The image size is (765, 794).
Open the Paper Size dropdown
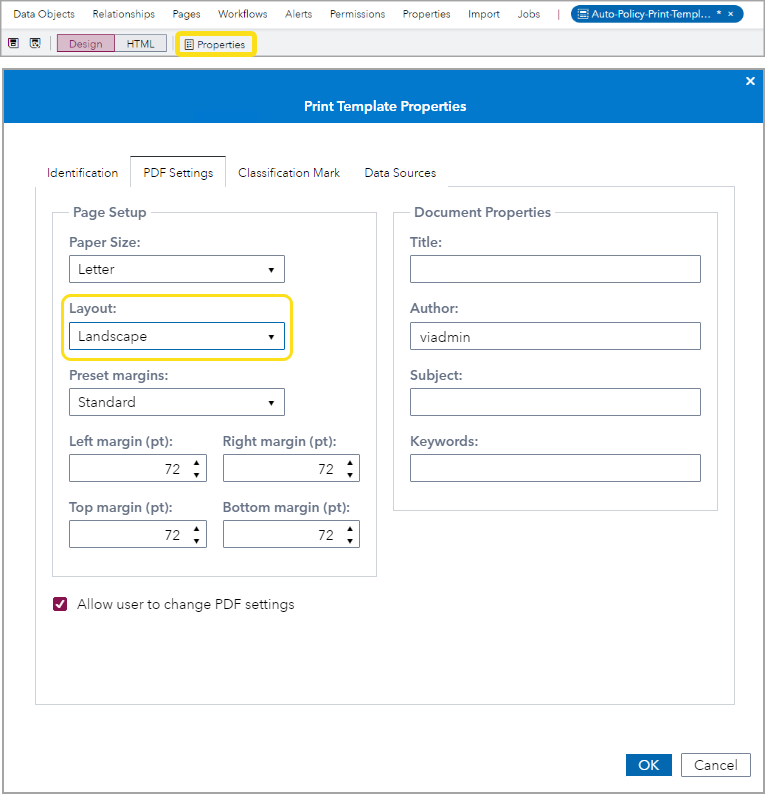(177, 269)
